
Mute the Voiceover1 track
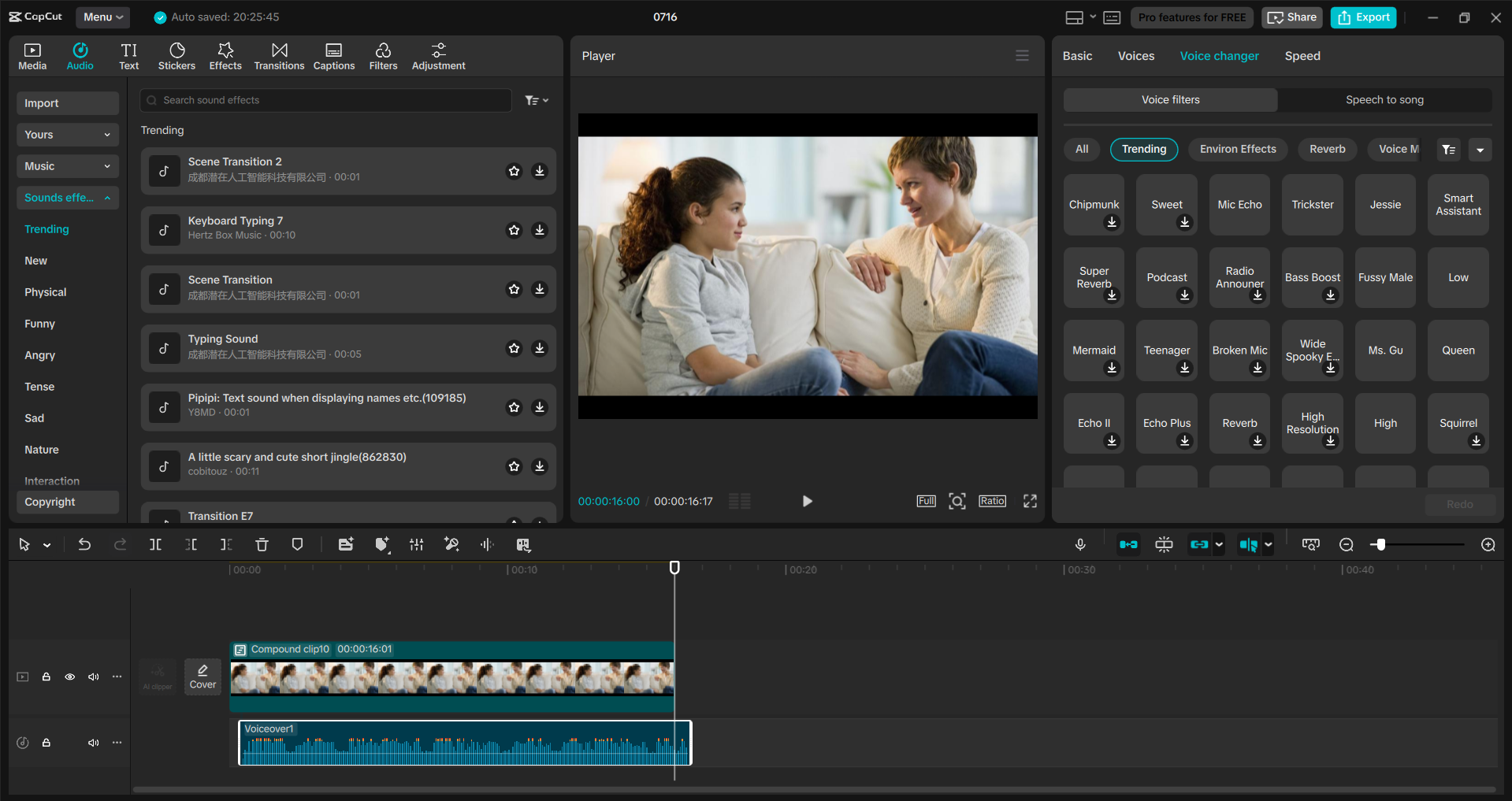click(94, 743)
